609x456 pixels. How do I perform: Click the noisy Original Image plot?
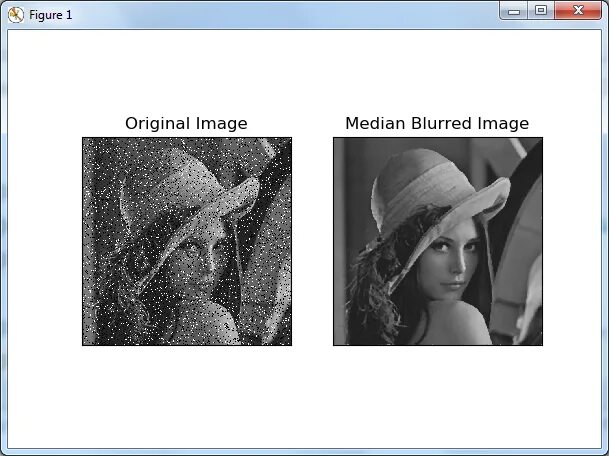coord(187,241)
